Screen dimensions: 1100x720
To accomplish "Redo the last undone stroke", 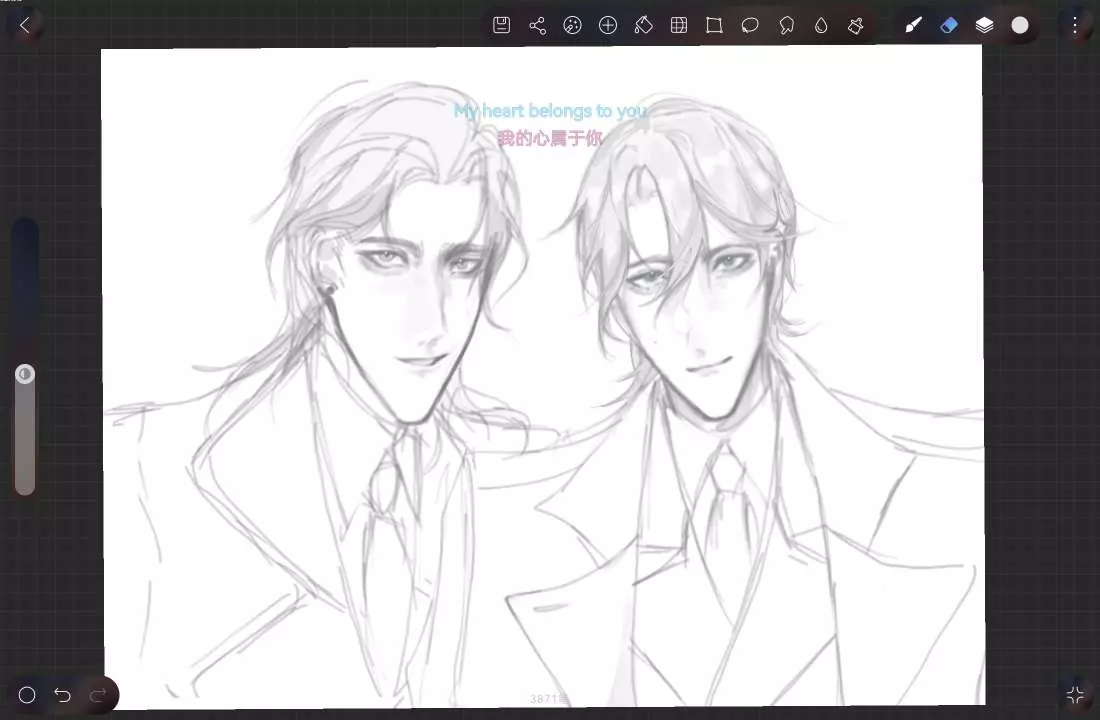I will (98, 695).
